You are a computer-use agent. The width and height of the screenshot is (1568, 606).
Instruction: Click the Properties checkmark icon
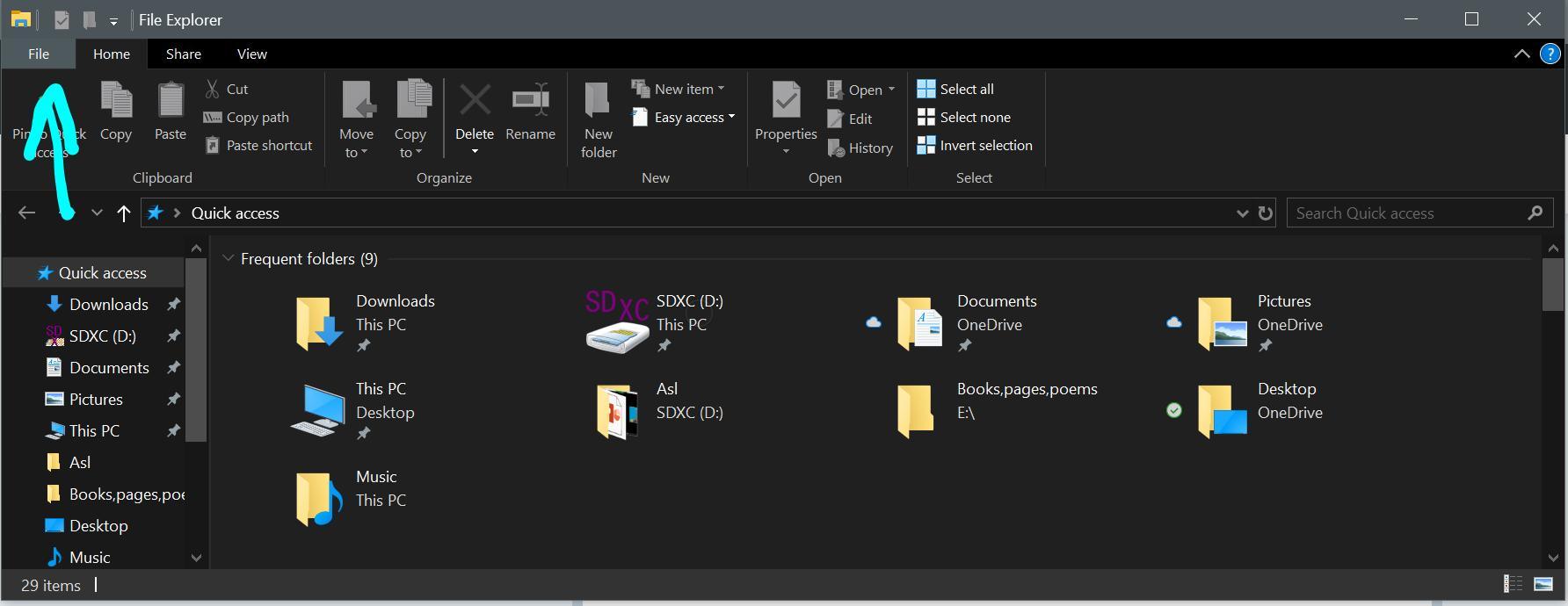click(786, 100)
